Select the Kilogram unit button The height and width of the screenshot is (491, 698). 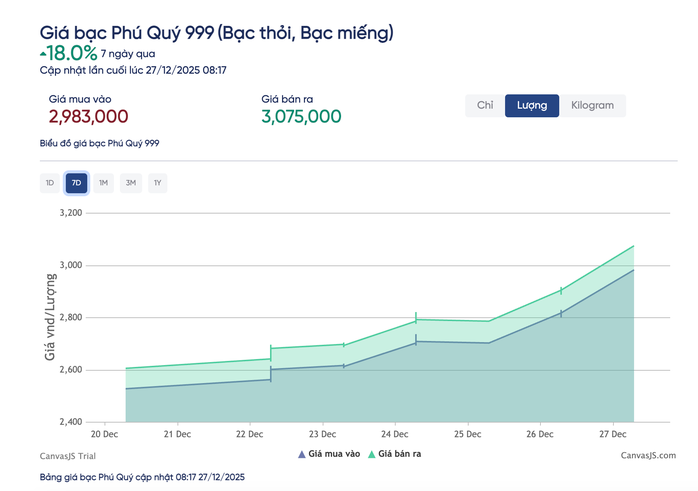(x=592, y=106)
